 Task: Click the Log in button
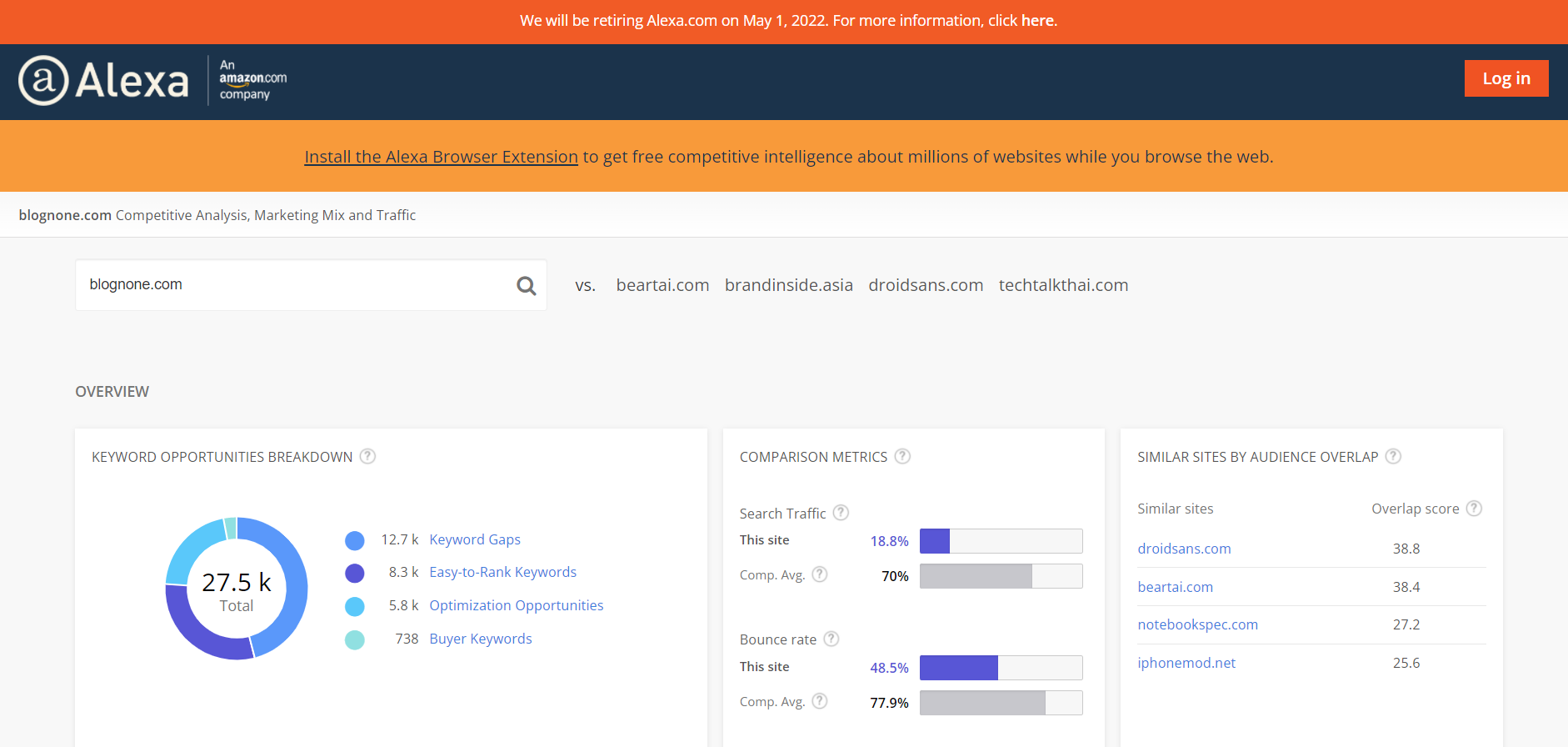[x=1506, y=78]
